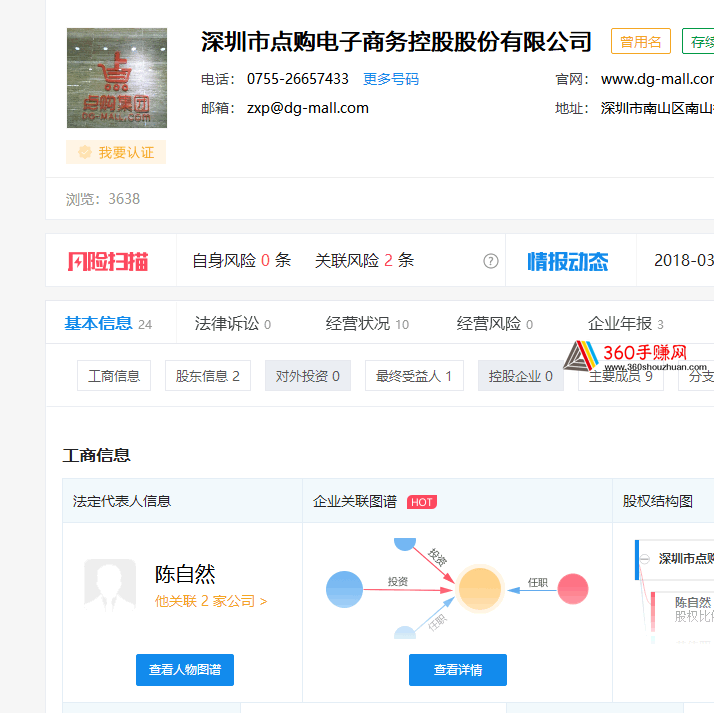Collapse the 深圳市点购 equity tree node
The image size is (714, 713).
(x=645, y=559)
